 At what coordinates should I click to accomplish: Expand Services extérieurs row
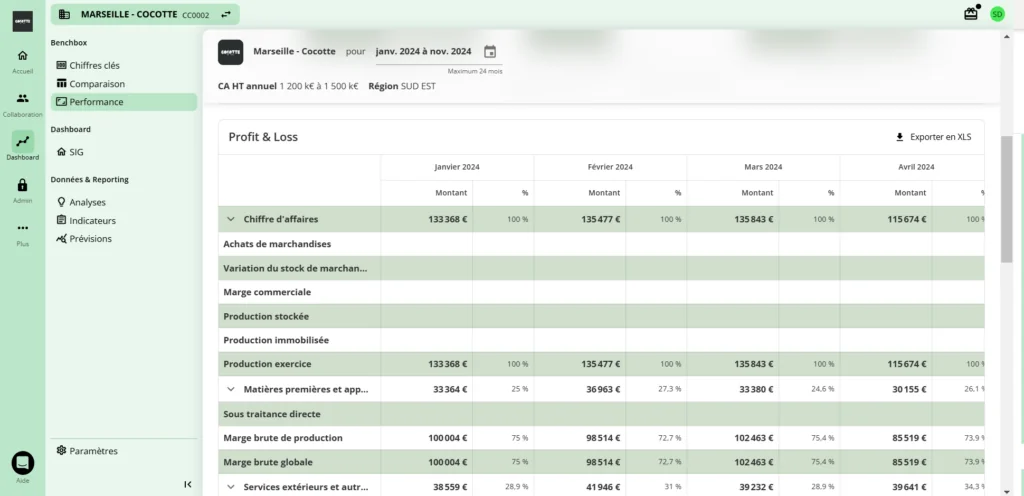[x=231, y=487]
